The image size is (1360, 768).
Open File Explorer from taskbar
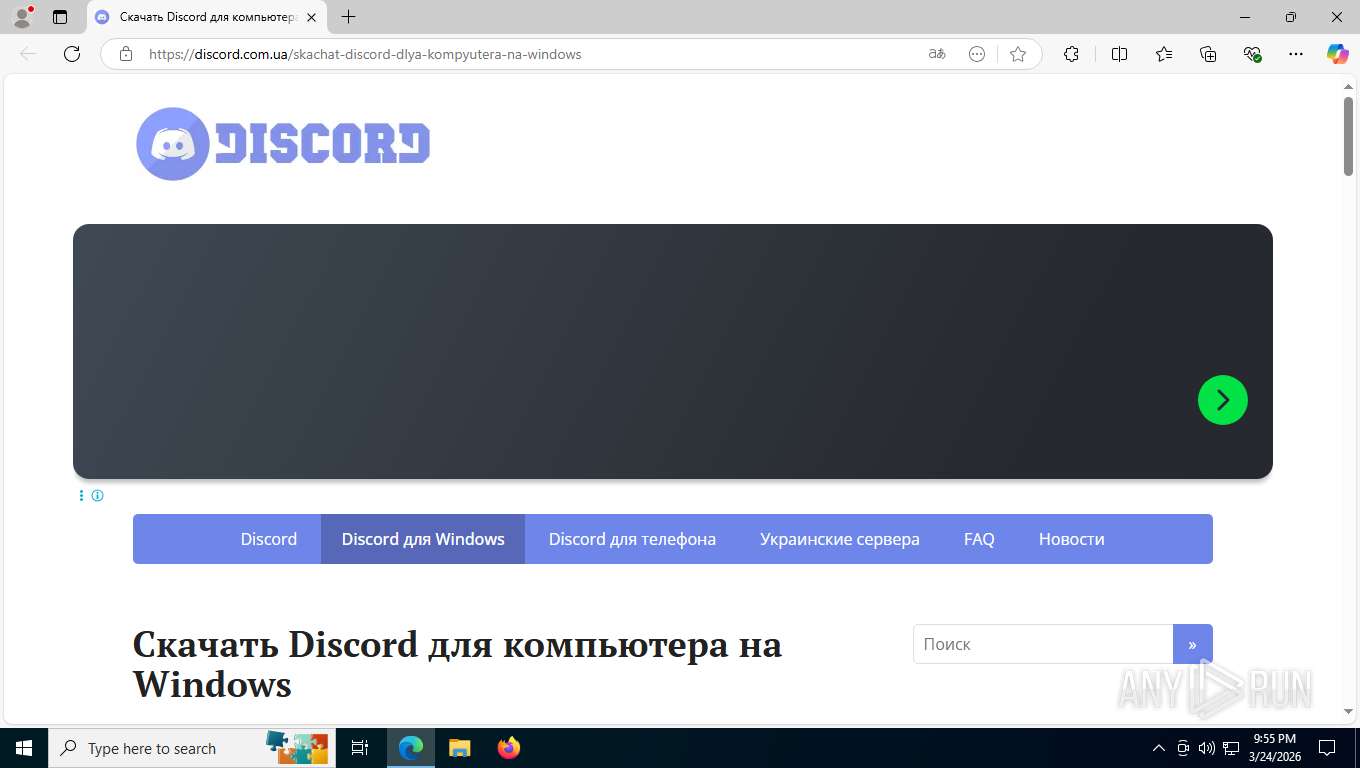[459, 748]
